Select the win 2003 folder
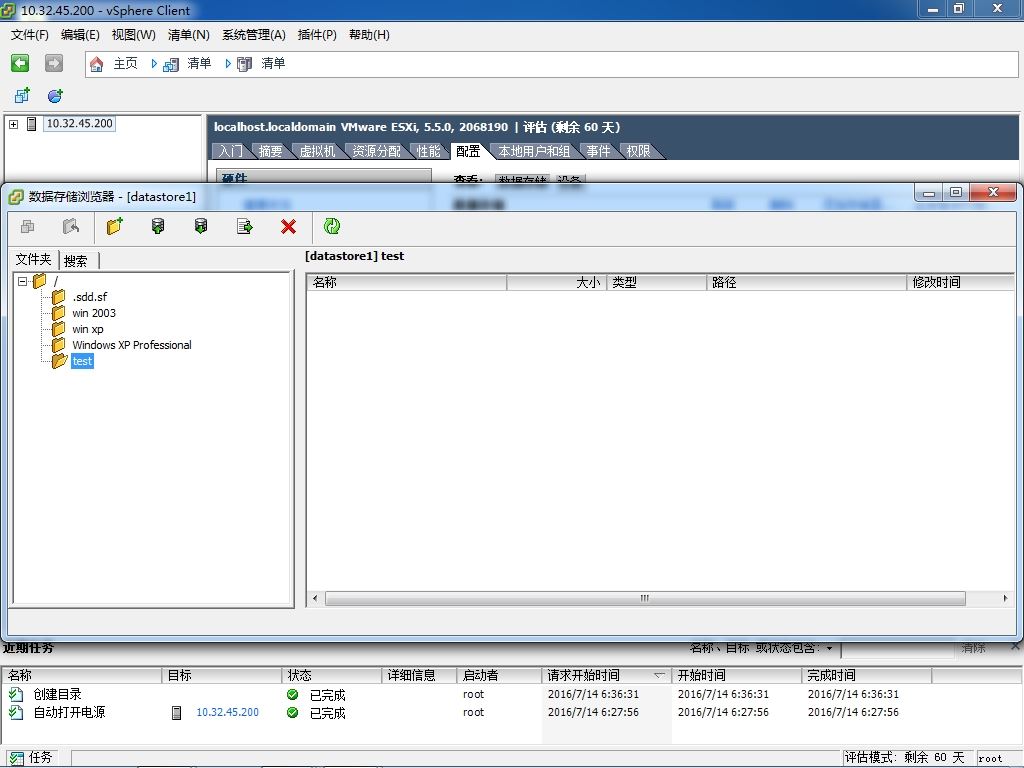 [94, 313]
